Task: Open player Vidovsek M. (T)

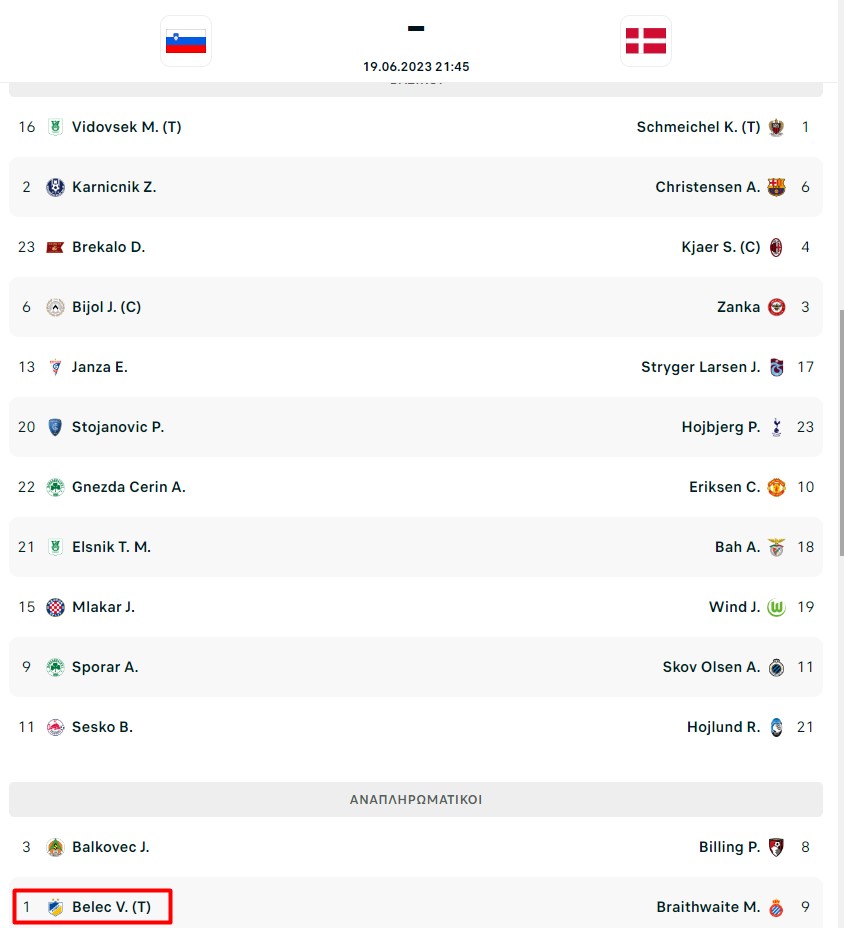Action: (x=127, y=127)
